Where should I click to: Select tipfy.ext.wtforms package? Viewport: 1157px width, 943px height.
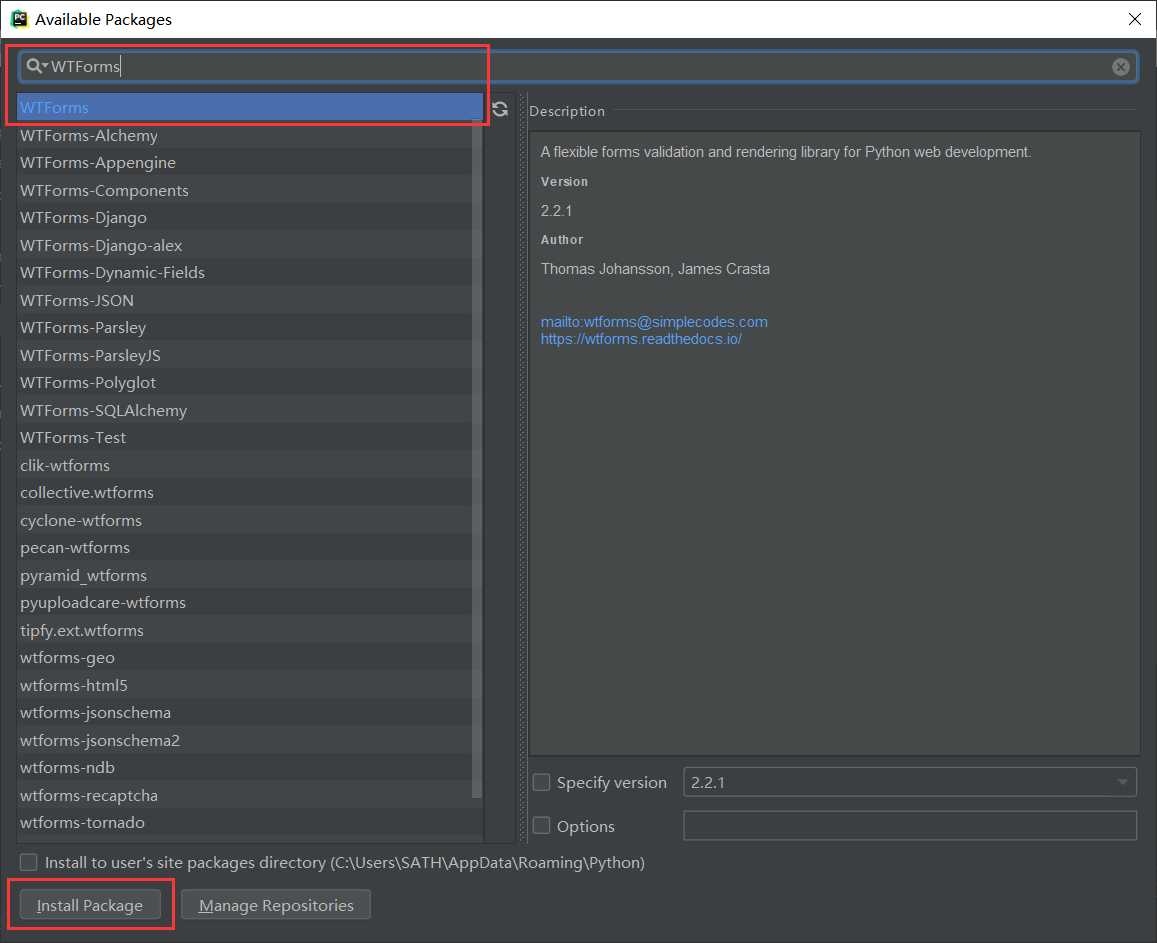tap(244, 630)
